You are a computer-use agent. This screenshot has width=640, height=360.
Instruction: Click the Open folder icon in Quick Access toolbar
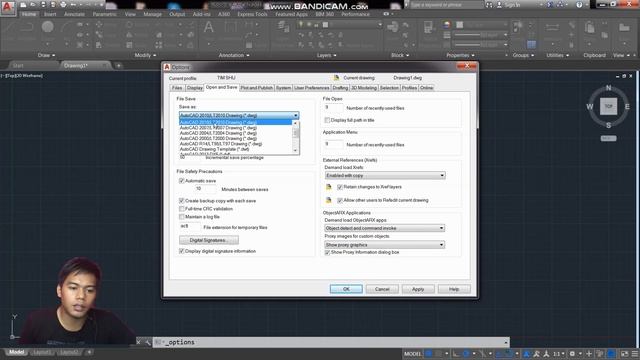[33, 4]
